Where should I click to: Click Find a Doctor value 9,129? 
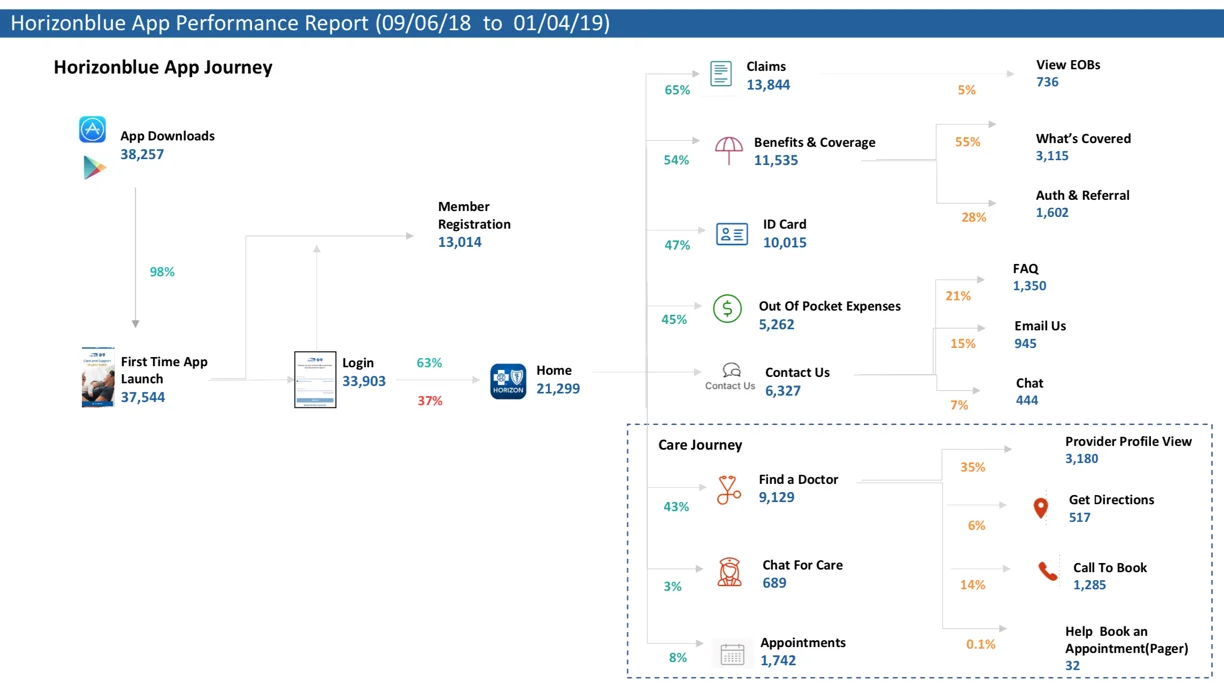tap(777, 497)
